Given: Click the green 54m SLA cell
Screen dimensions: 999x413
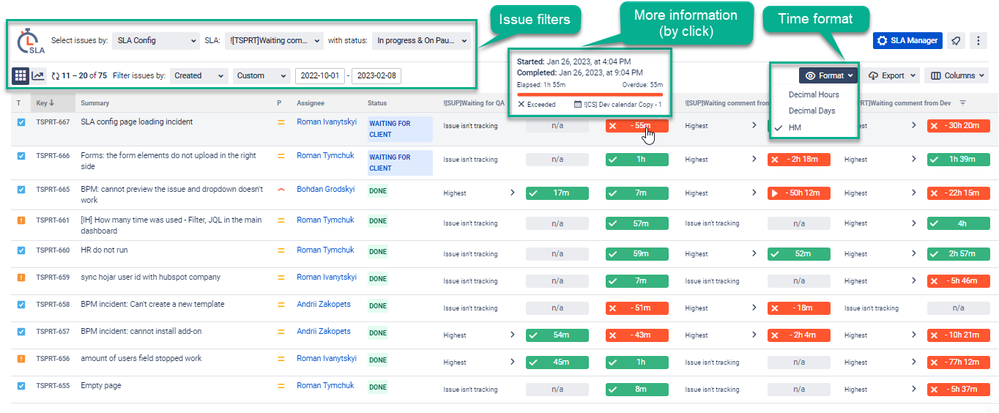Looking at the screenshot, I should (x=557, y=335).
